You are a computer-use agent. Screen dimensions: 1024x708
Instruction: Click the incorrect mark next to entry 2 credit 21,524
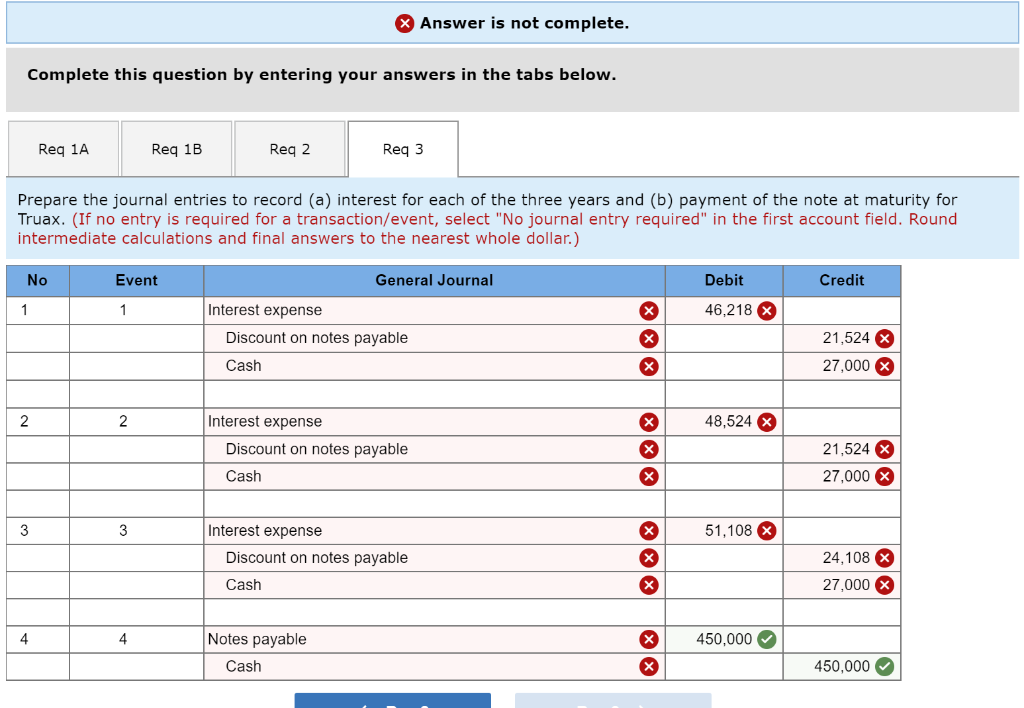(x=884, y=449)
